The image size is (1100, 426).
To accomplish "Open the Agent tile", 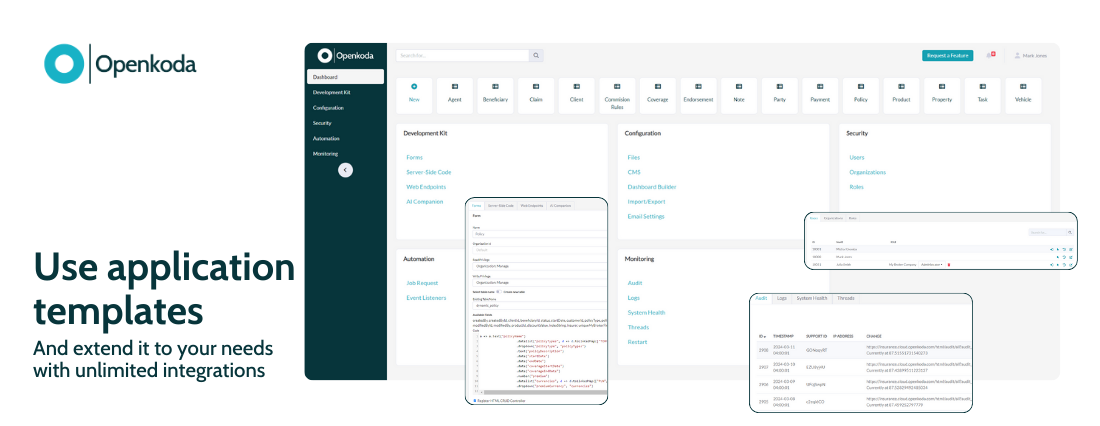I will pos(455,95).
